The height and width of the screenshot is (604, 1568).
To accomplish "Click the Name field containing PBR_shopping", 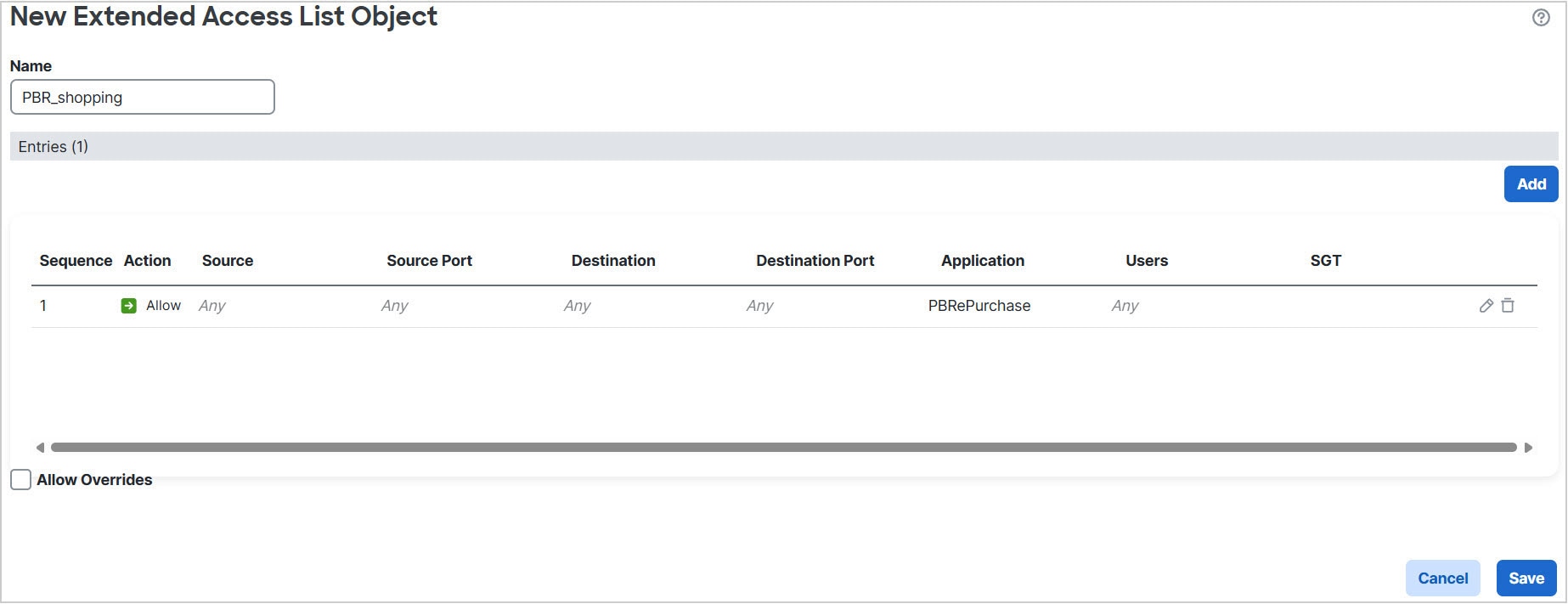I will (142, 98).
